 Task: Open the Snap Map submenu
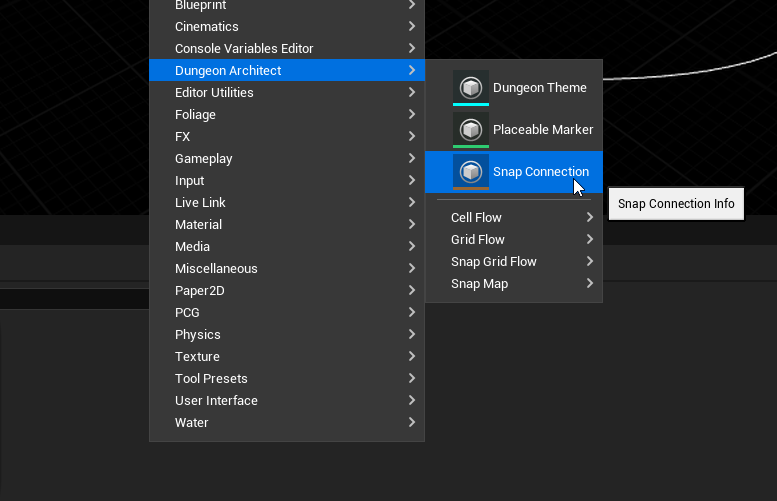(514, 283)
